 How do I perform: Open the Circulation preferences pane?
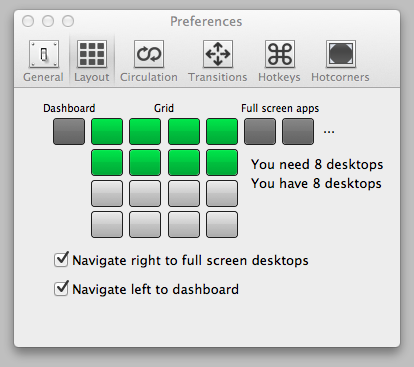(149, 61)
